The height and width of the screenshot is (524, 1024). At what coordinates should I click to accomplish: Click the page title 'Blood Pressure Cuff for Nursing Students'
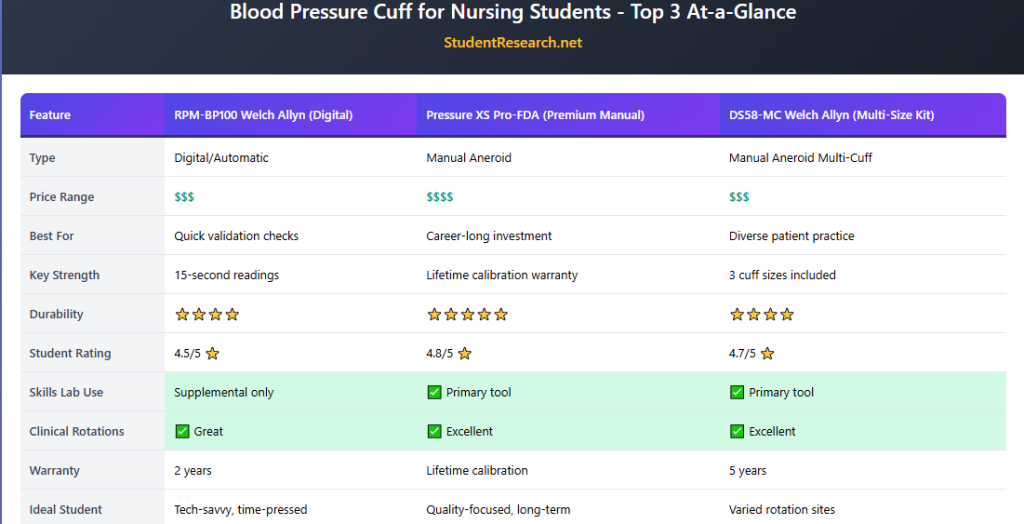click(421, 12)
